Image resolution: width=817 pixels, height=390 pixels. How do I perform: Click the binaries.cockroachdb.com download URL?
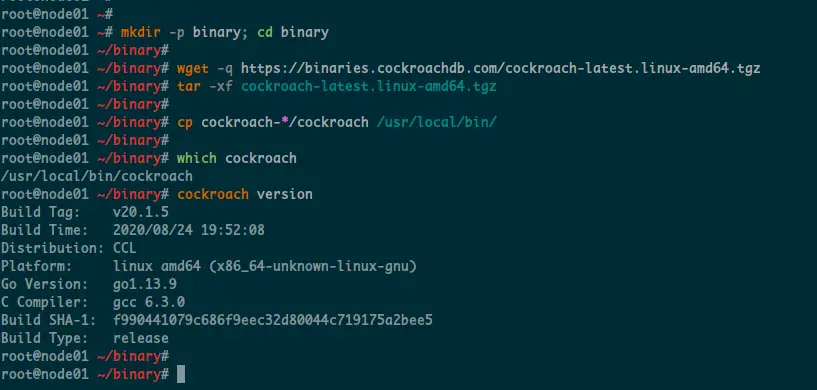click(x=500, y=68)
